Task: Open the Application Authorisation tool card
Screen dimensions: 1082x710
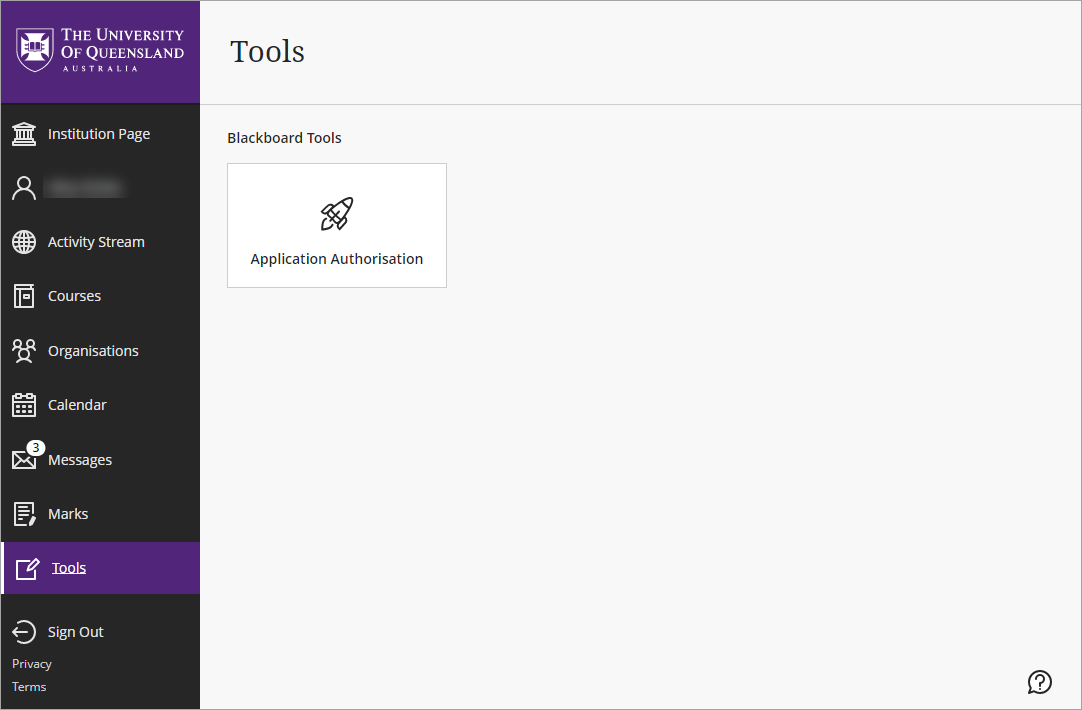Action: pyautogui.click(x=337, y=226)
